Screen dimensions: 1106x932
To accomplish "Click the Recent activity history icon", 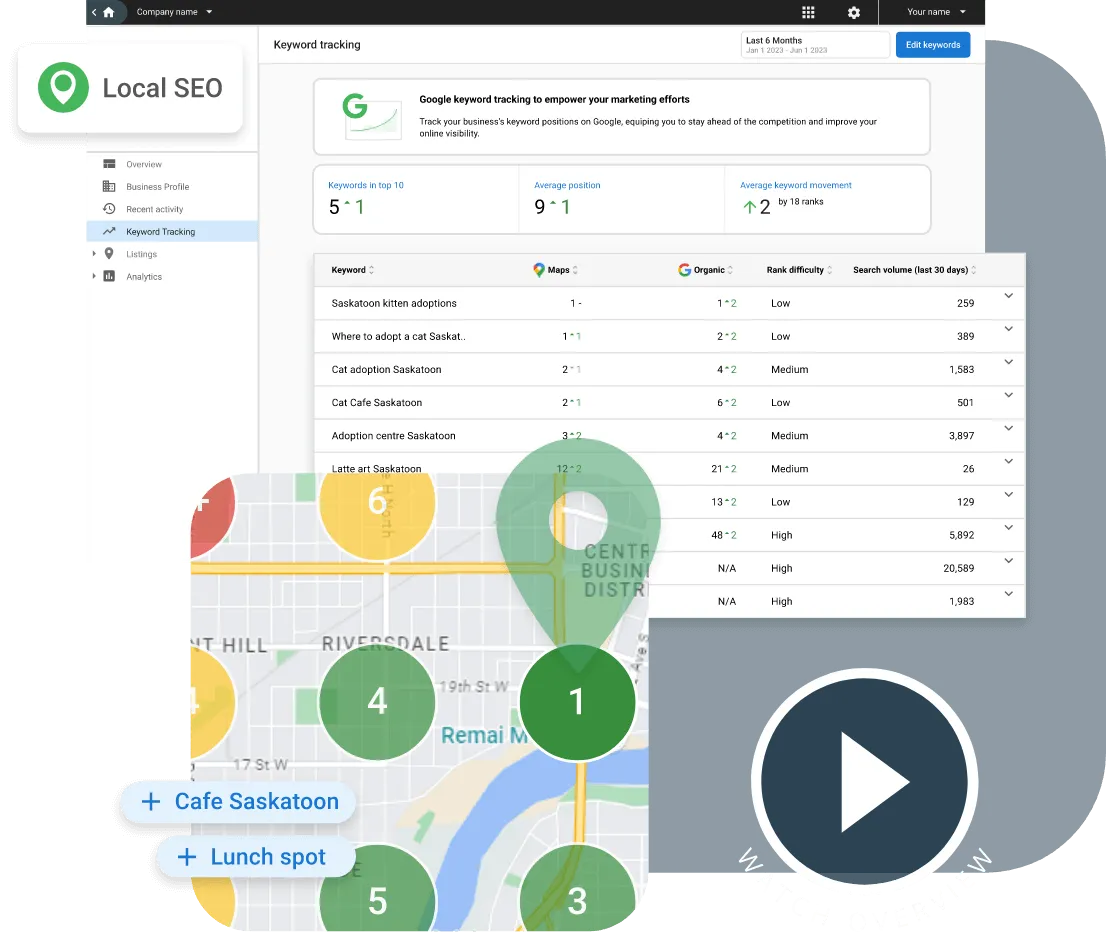I will coord(109,209).
